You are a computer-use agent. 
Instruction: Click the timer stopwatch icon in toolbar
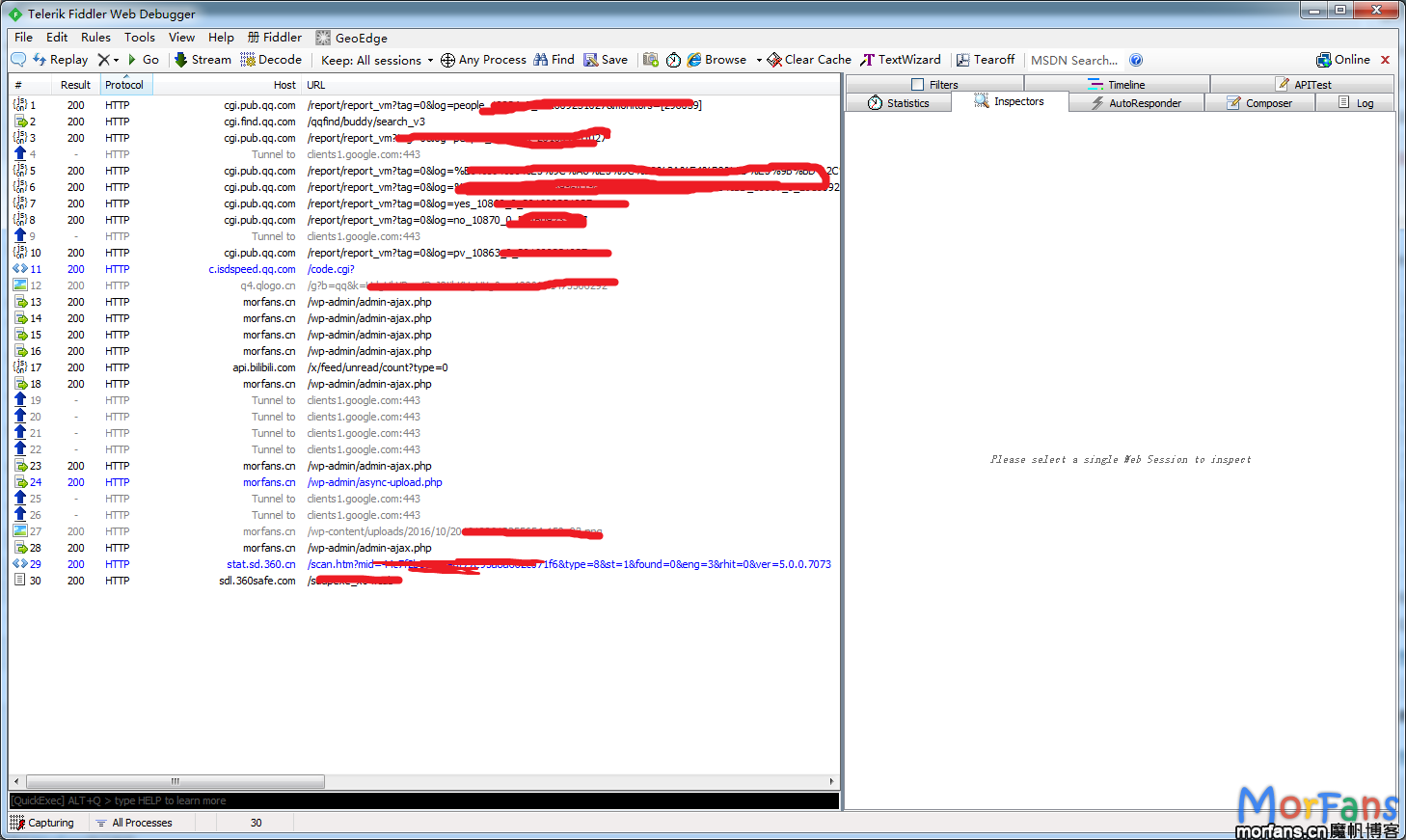click(x=673, y=60)
